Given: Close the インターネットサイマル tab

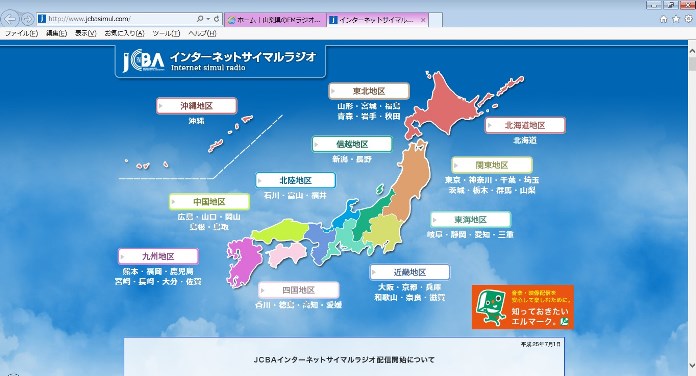Looking at the screenshot, I should pyautogui.click(x=423, y=20).
